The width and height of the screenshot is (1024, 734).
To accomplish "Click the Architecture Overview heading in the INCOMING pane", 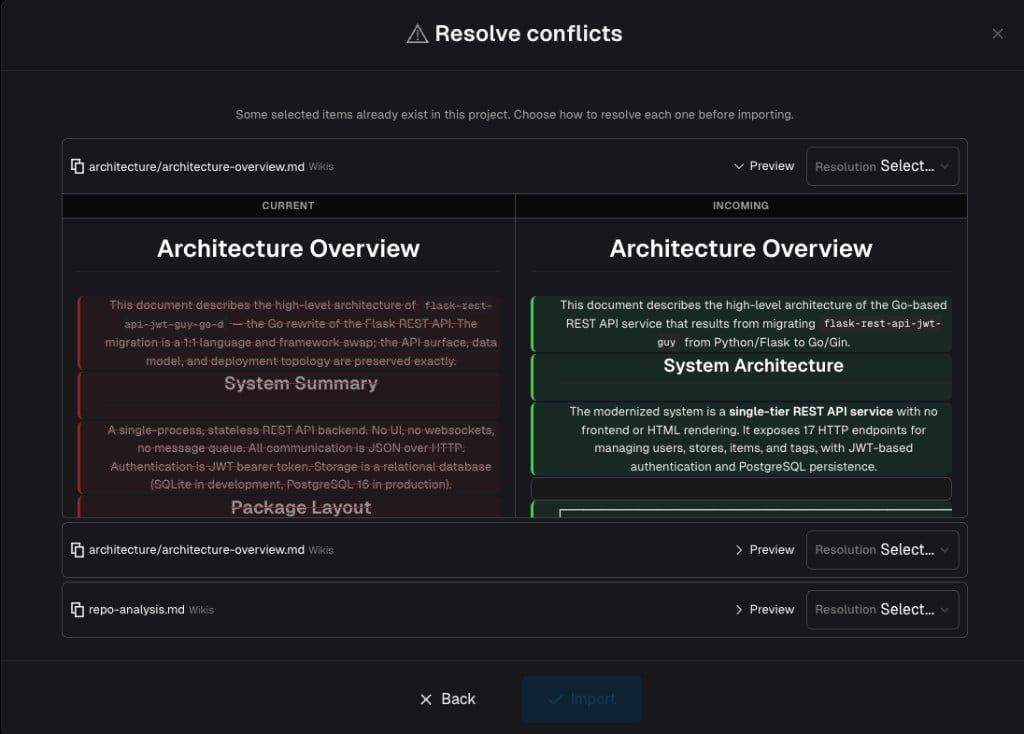I will 741,249.
